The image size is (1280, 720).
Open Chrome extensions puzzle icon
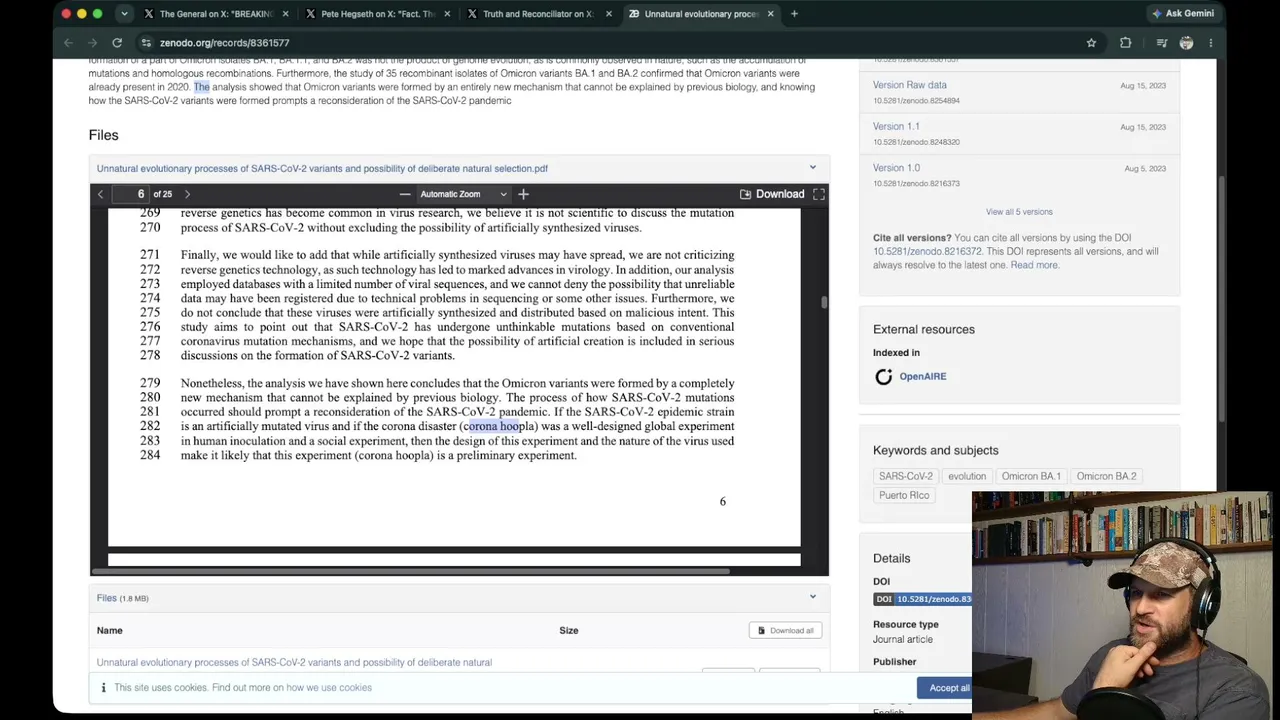(1125, 43)
